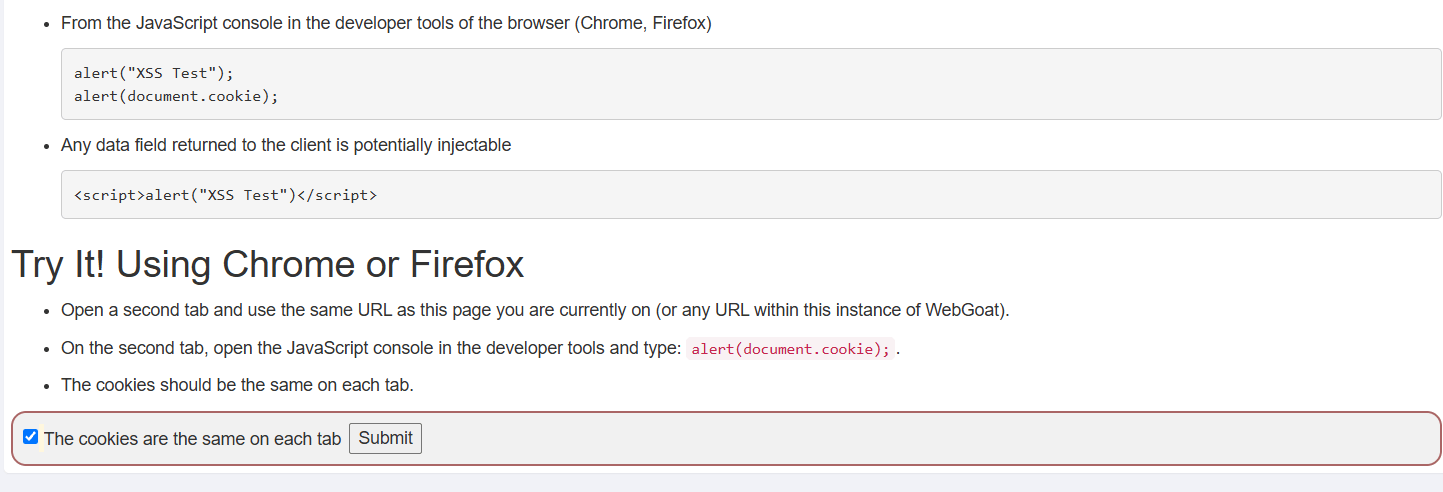Click empty space inside the red-bordered form box
The image size is (1443, 492).
pyautogui.click(x=900, y=438)
